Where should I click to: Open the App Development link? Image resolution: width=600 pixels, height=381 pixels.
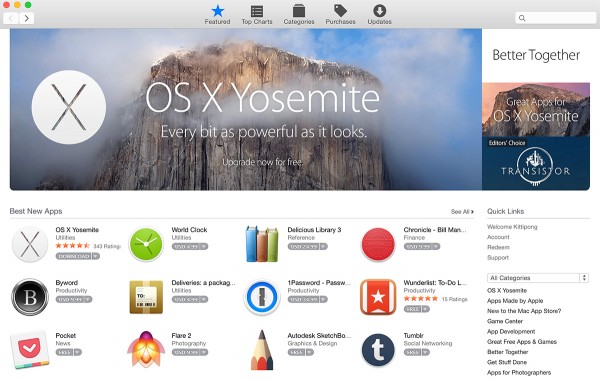pos(511,332)
